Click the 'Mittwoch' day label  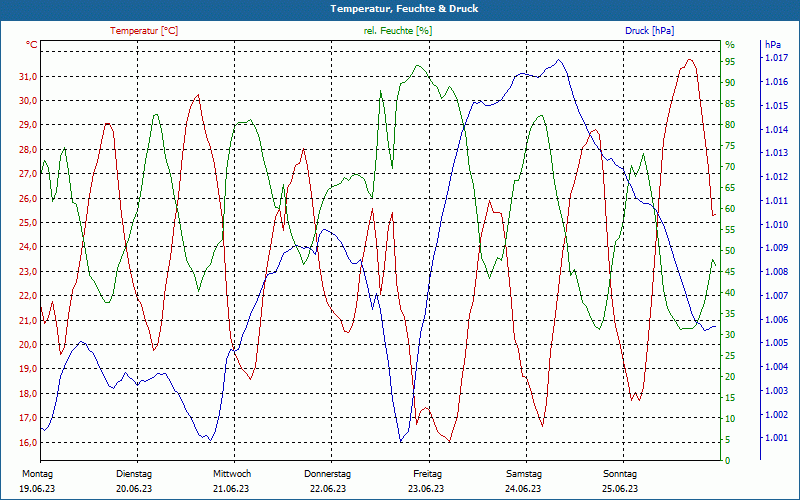pos(232,474)
